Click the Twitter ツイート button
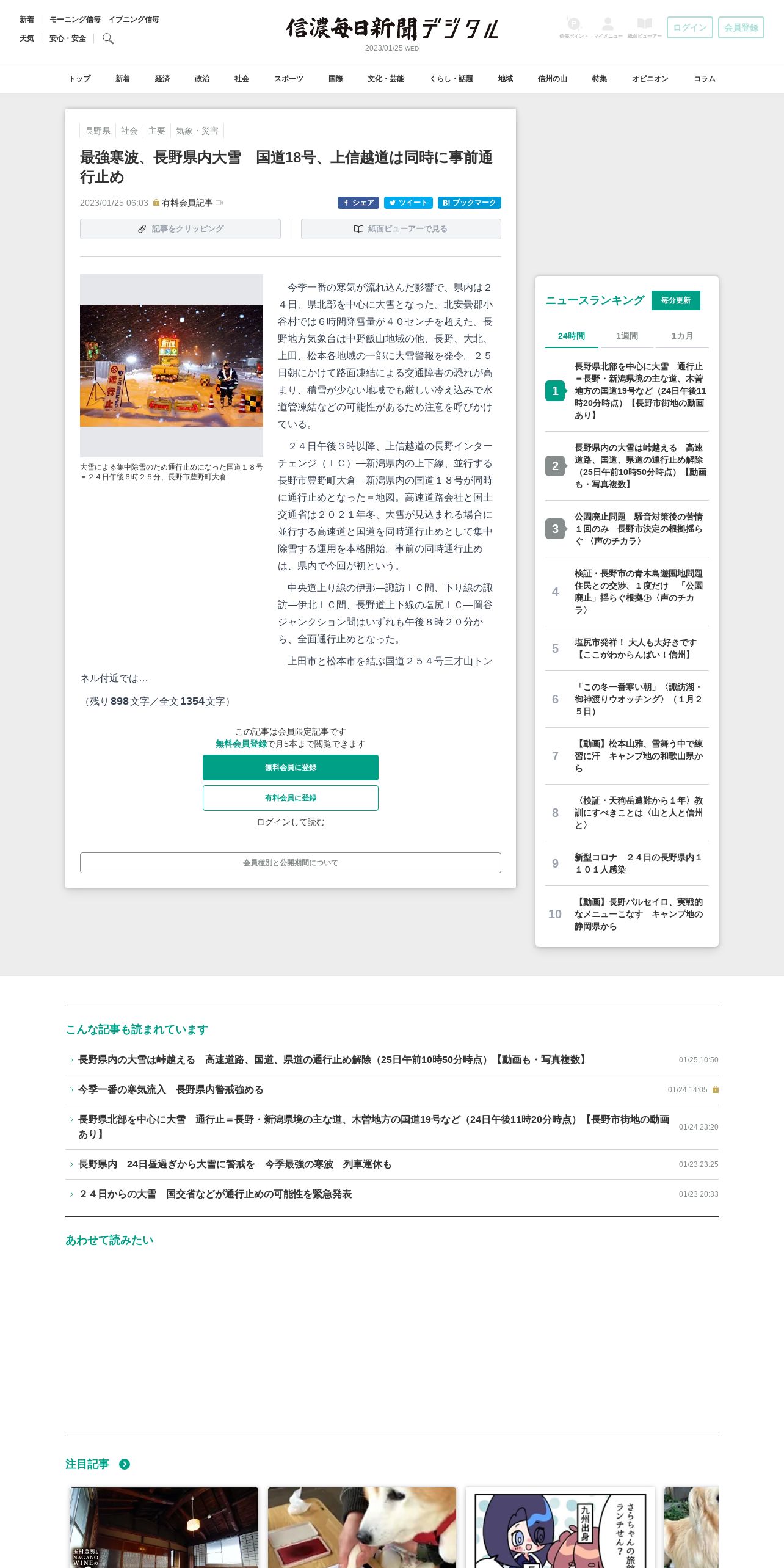 click(408, 203)
